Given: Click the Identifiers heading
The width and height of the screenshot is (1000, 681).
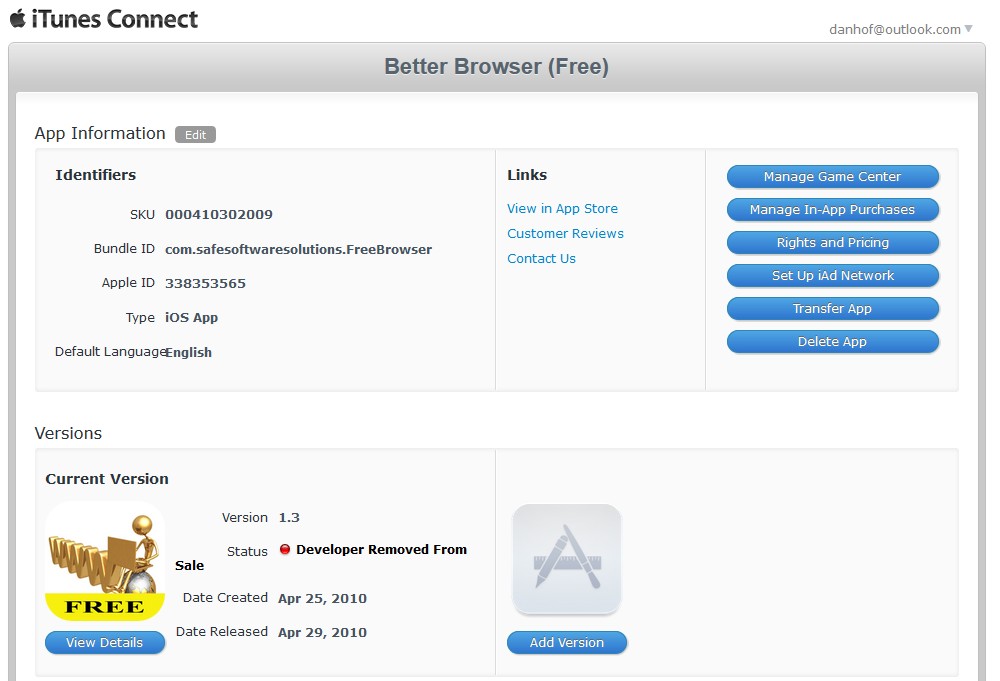Looking at the screenshot, I should (96, 175).
